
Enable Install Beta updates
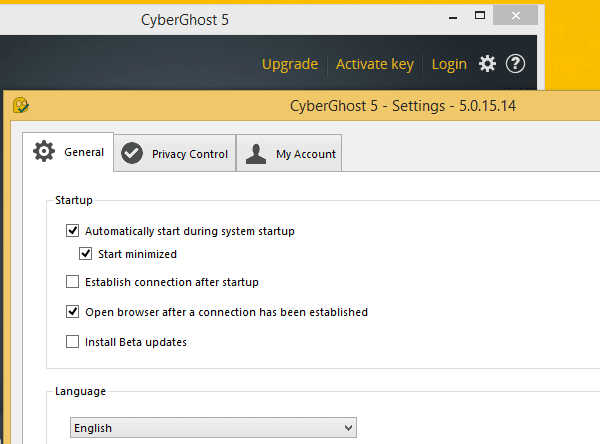pos(72,341)
